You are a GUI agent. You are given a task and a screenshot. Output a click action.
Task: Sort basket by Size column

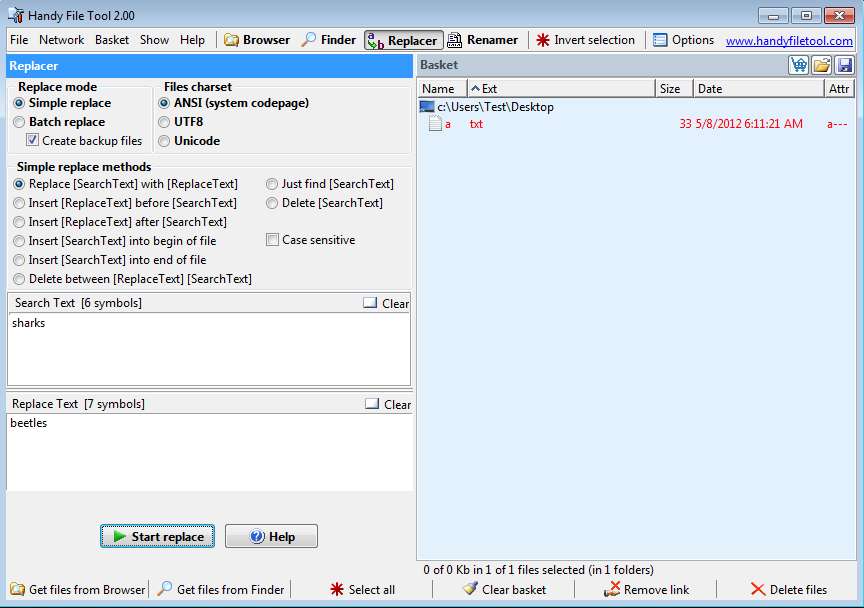point(674,89)
